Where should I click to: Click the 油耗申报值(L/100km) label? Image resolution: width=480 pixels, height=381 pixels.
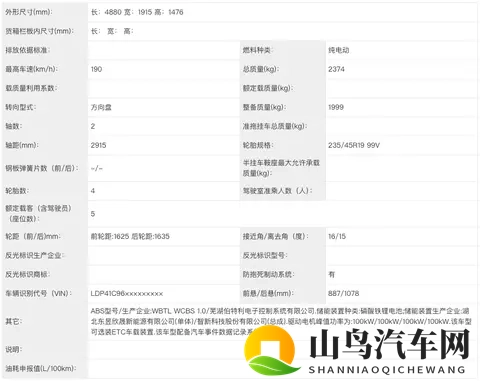point(41,369)
